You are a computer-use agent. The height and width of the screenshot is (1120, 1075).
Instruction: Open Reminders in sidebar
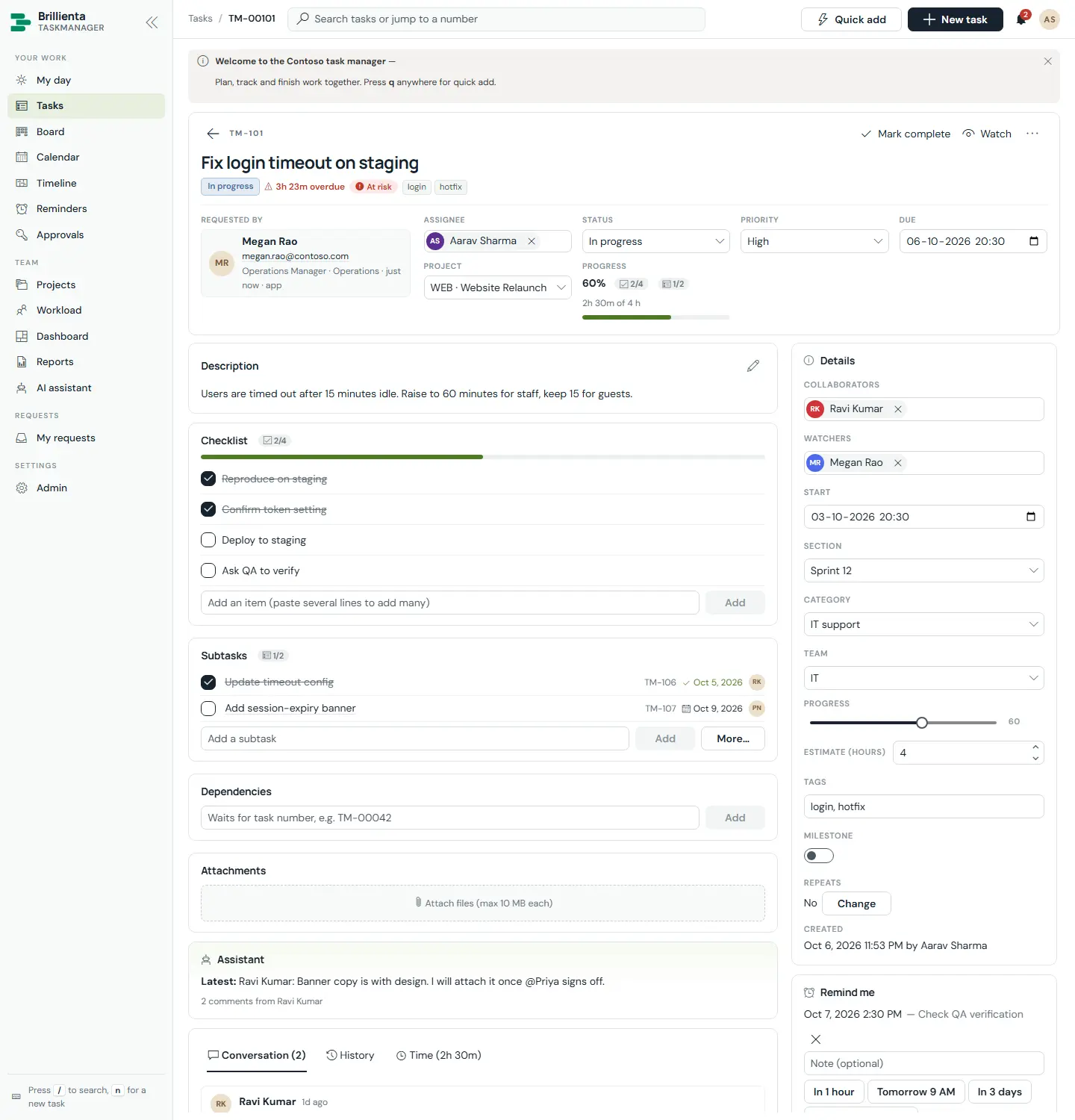[86, 208]
